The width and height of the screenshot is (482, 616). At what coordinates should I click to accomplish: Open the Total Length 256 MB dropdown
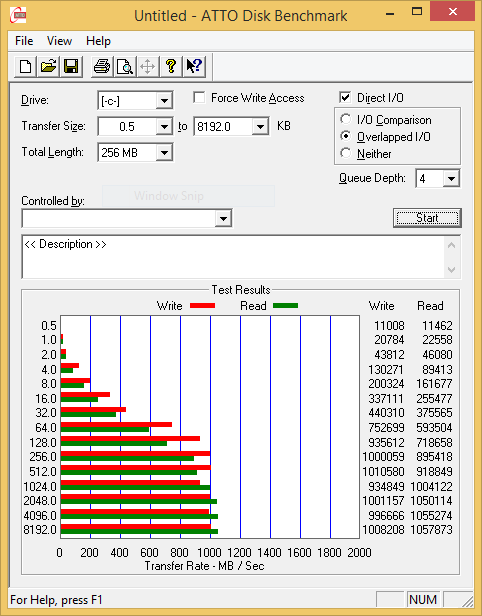tap(164, 152)
